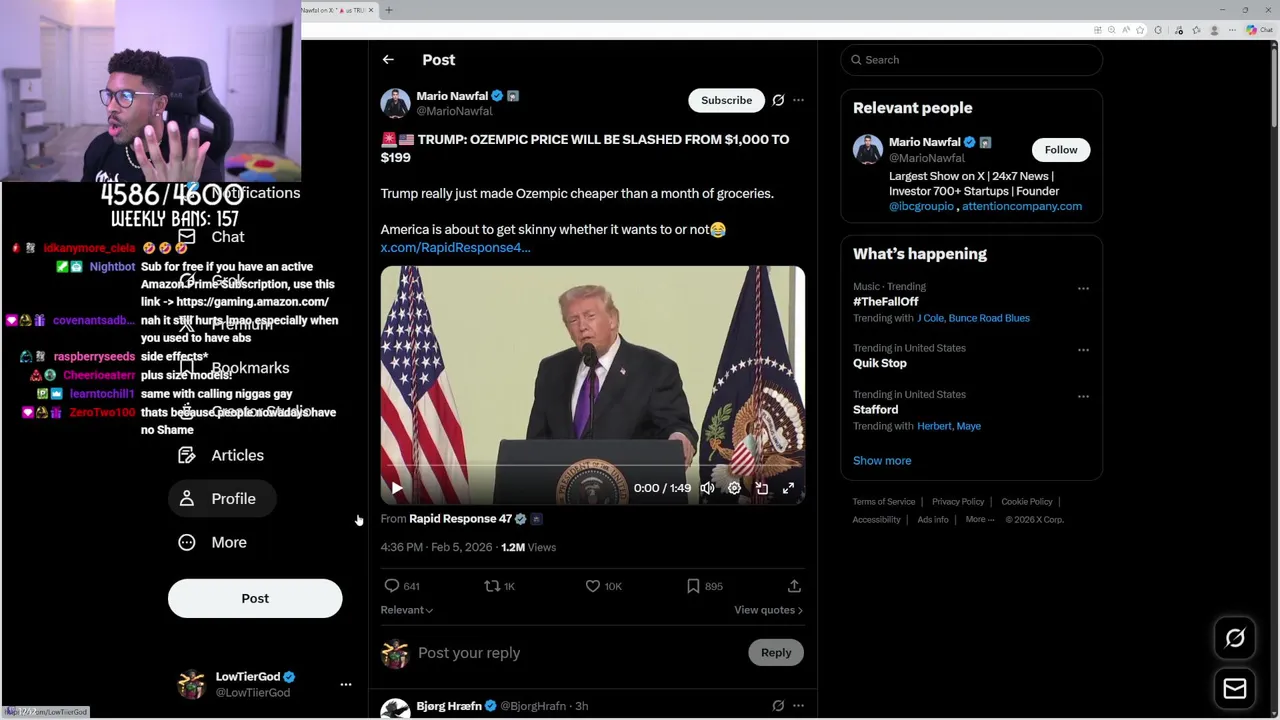Image resolution: width=1280 pixels, height=720 pixels.
Task: Click the 4:36 PM · Feb 5, 2026 timestamp
Action: pos(436,548)
